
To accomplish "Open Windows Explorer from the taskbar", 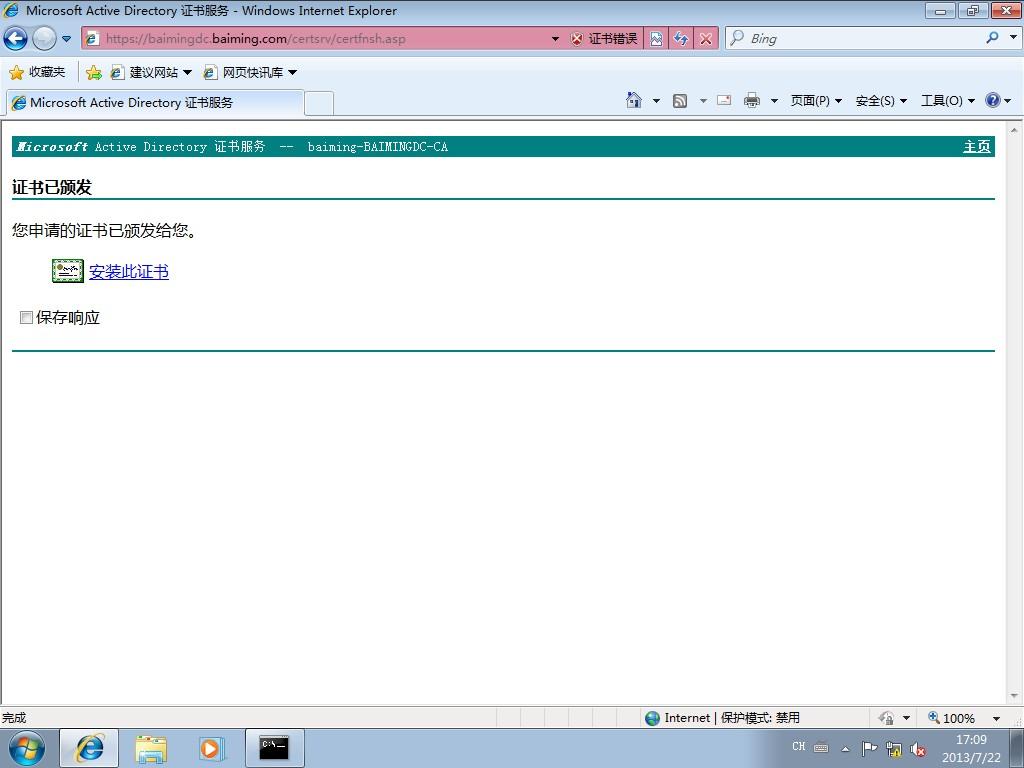I will coord(151,749).
